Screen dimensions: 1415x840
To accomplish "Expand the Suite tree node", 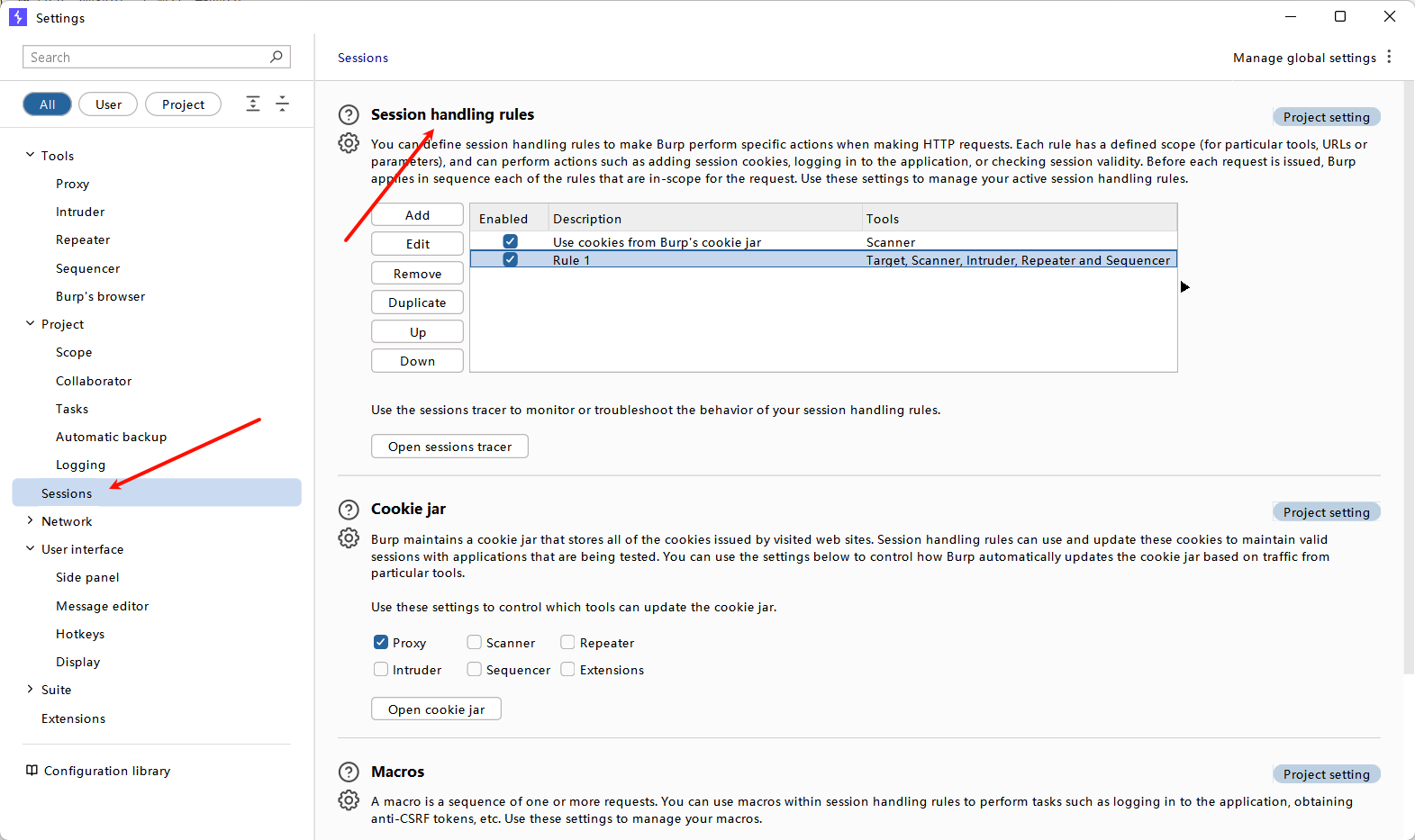I will (x=30, y=690).
